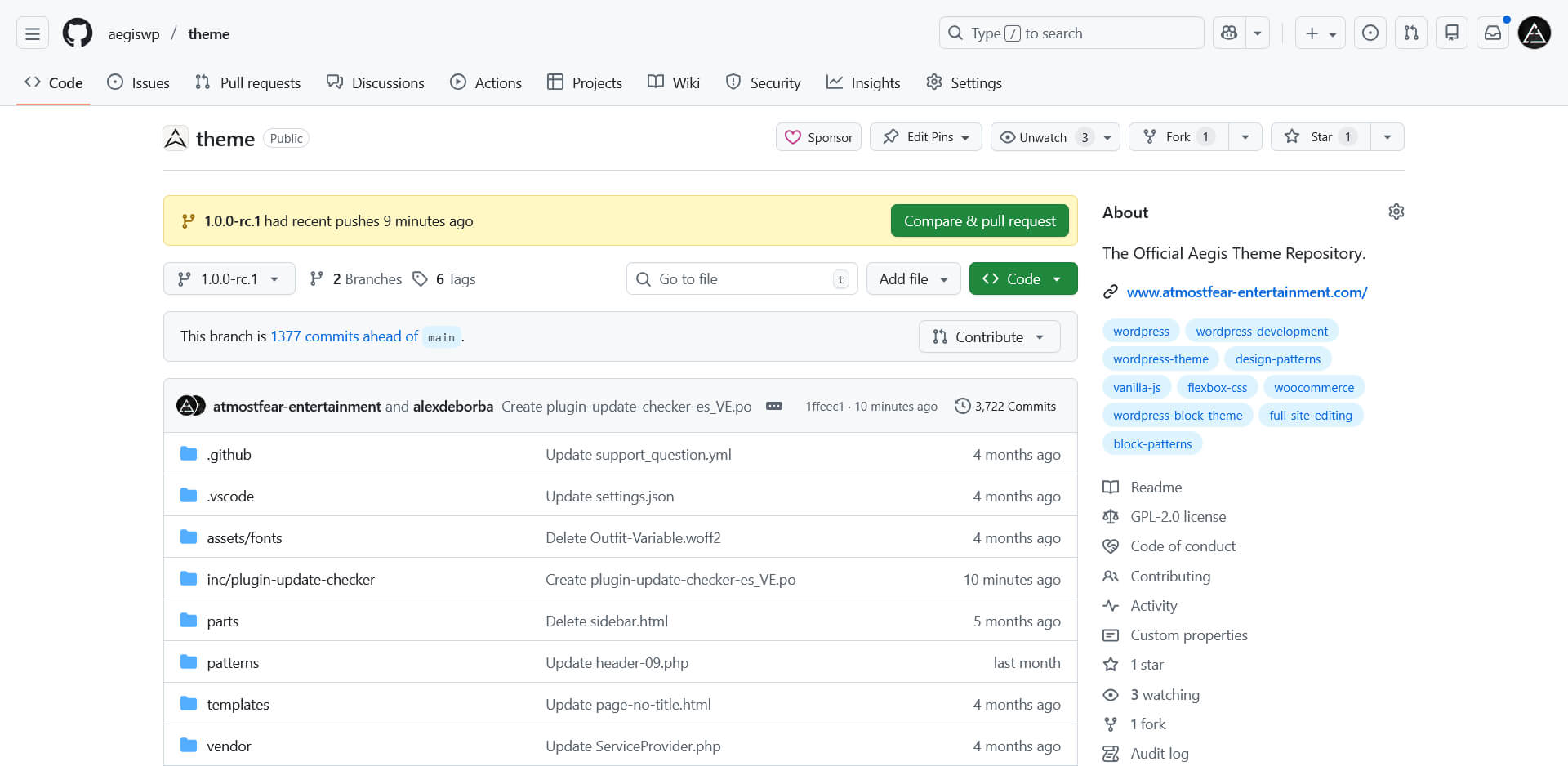This screenshot has width=1568, height=766.
Task: Open the Actions tab
Action: coord(486,82)
